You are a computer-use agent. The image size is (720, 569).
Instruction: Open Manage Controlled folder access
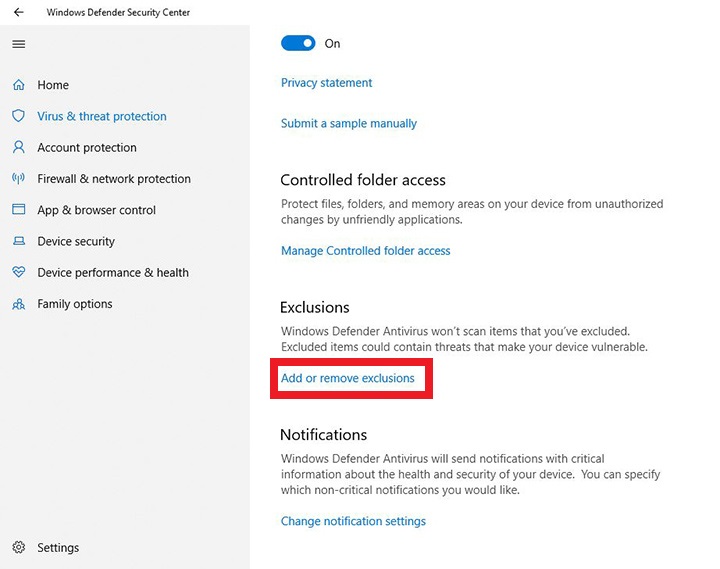tap(365, 251)
